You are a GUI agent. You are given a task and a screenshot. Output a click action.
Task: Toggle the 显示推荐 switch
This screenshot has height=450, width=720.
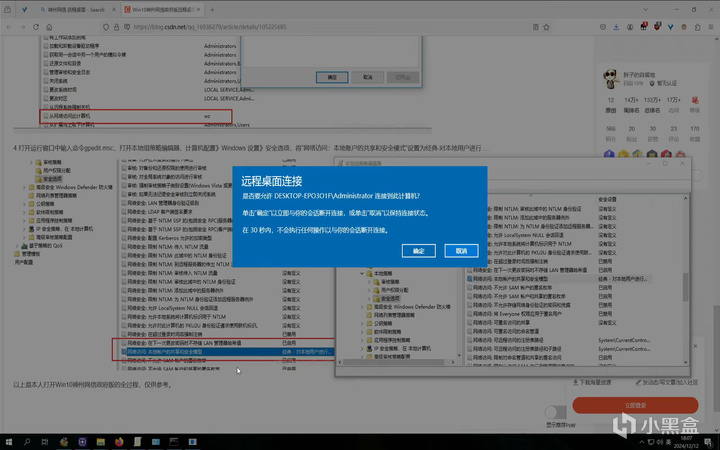pyautogui.click(x=556, y=412)
